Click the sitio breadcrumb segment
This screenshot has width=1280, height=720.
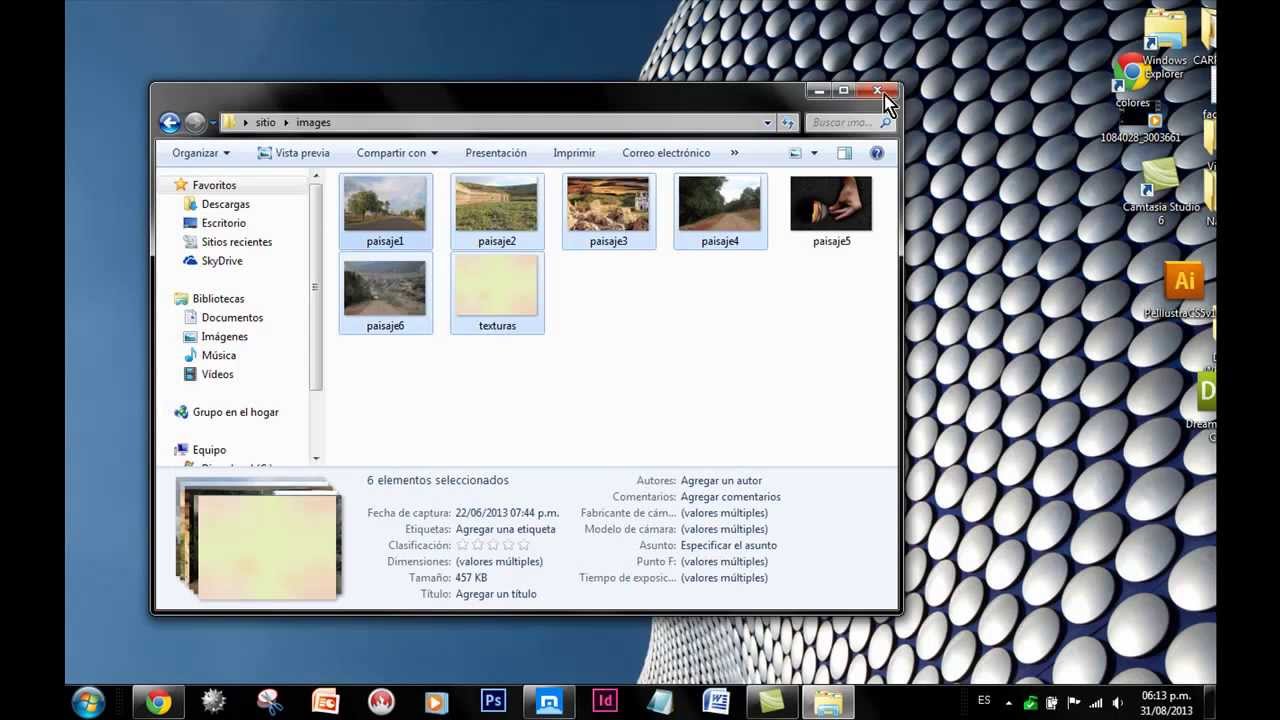(x=265, y=122)
